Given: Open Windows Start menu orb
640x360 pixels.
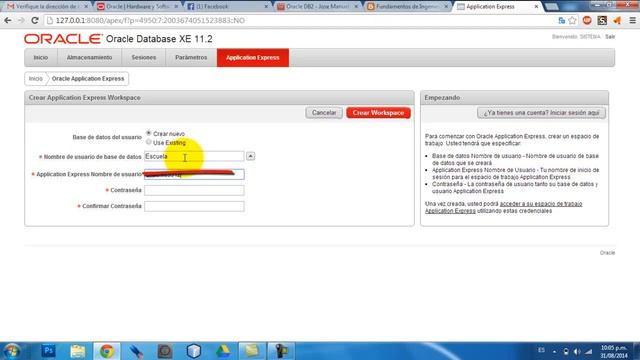Looking at the screenshot, I should point(12,351).
